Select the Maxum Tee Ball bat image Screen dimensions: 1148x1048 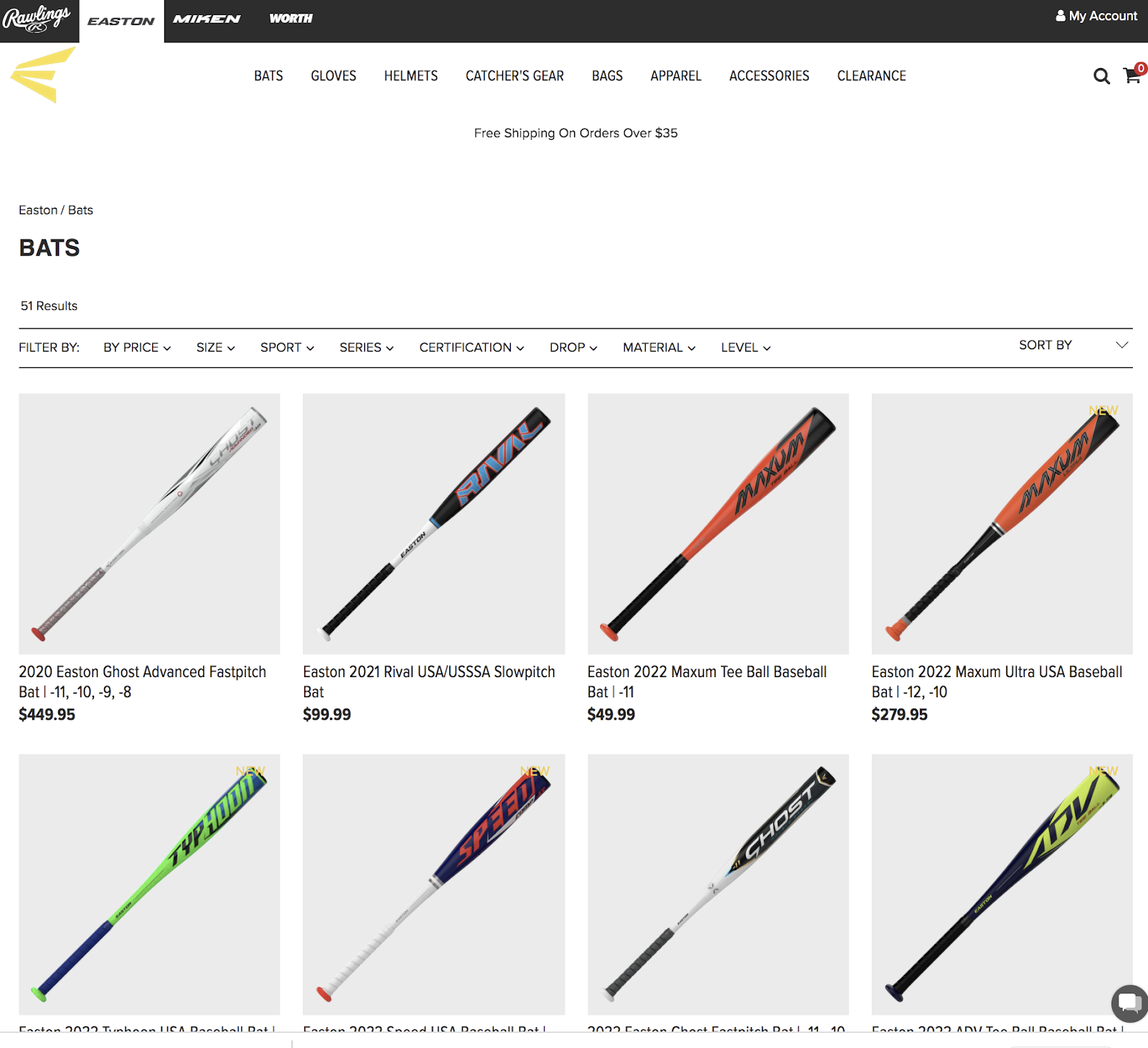[717, 524]
